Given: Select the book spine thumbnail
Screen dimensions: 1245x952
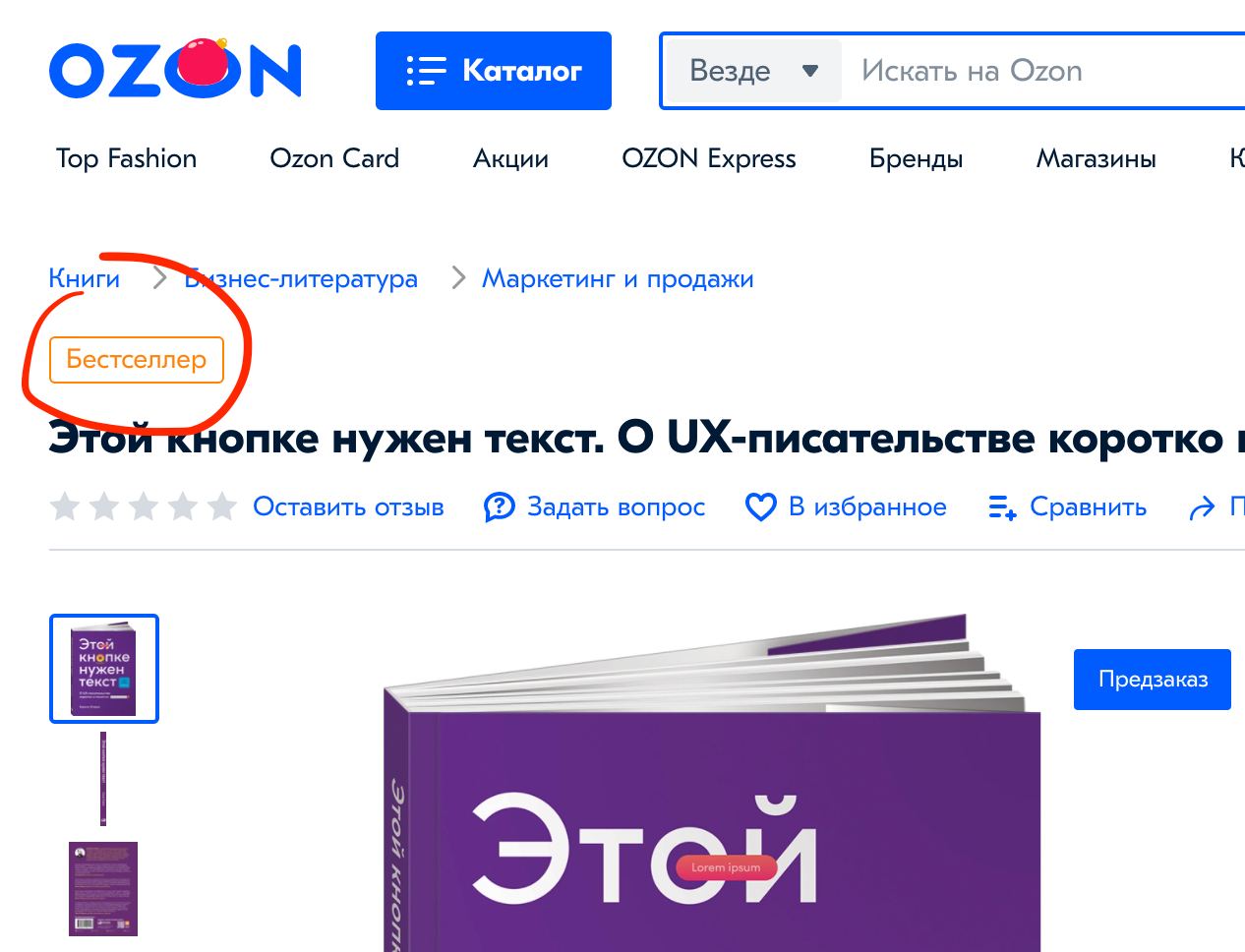Looking at the screenshot, I should click(102, 779).
